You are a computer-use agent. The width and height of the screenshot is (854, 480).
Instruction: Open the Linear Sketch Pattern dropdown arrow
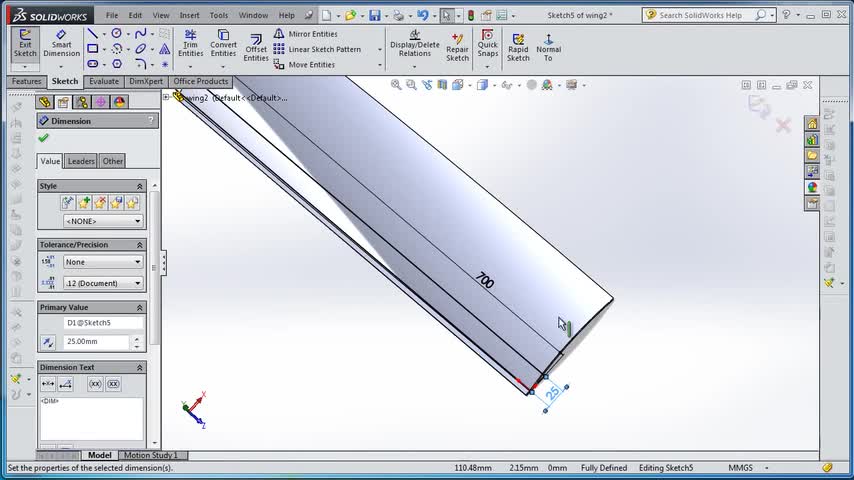pos(380,50)
